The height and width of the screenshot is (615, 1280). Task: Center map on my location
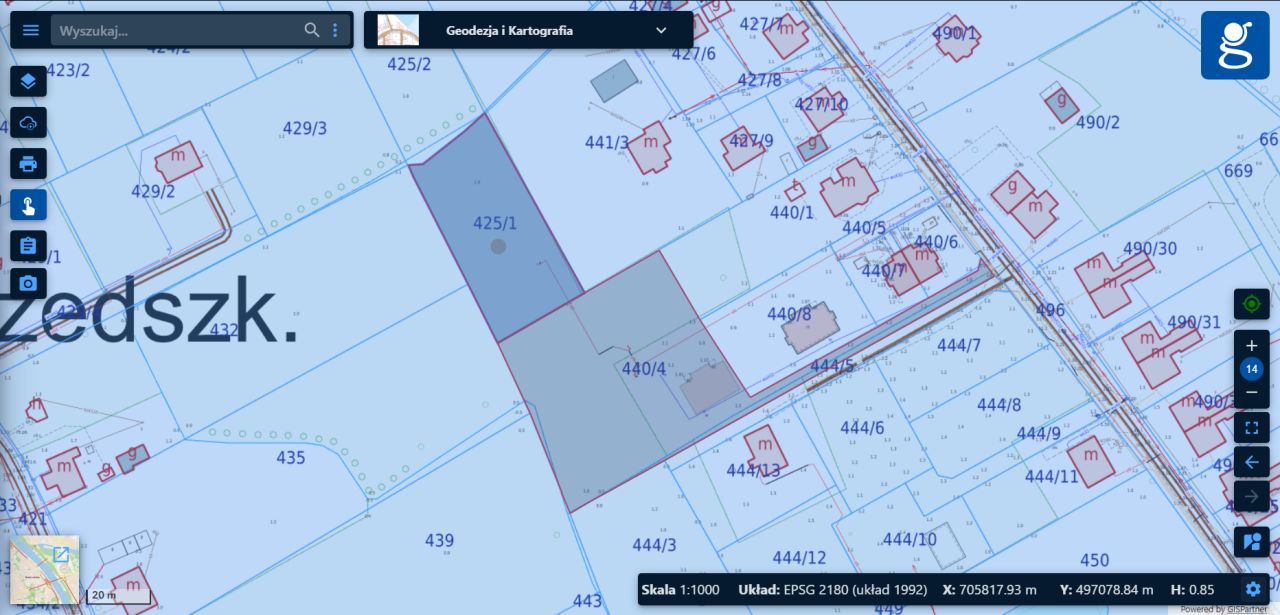[1251, 304]
